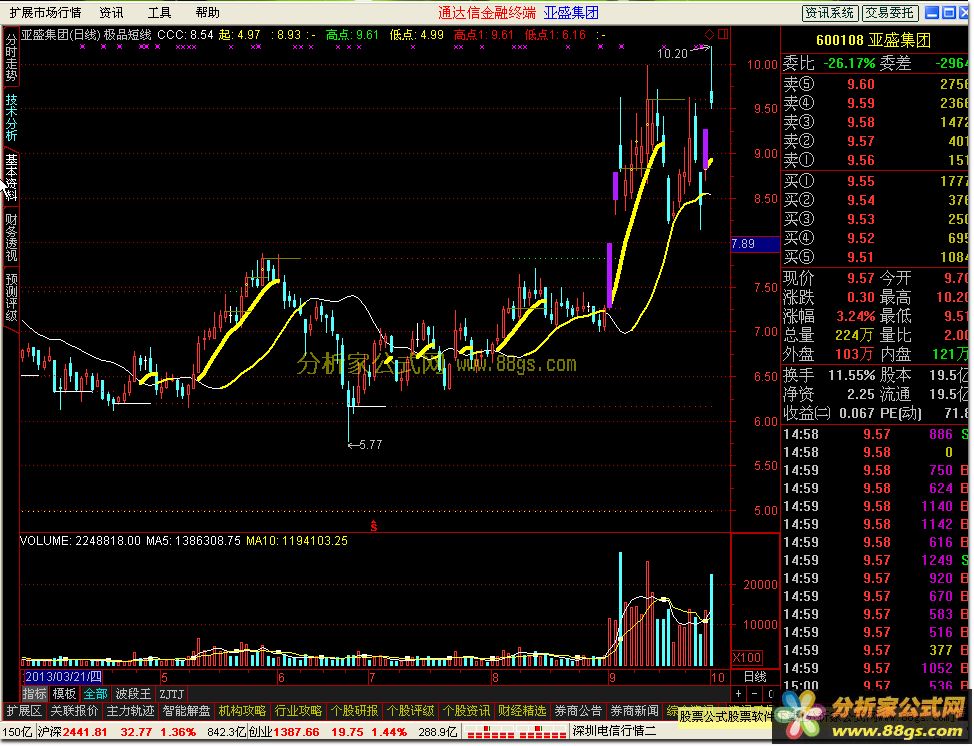Click the 14:58 tick with volume 886
Screen dimensions: 974x746
tap(875, 434)
